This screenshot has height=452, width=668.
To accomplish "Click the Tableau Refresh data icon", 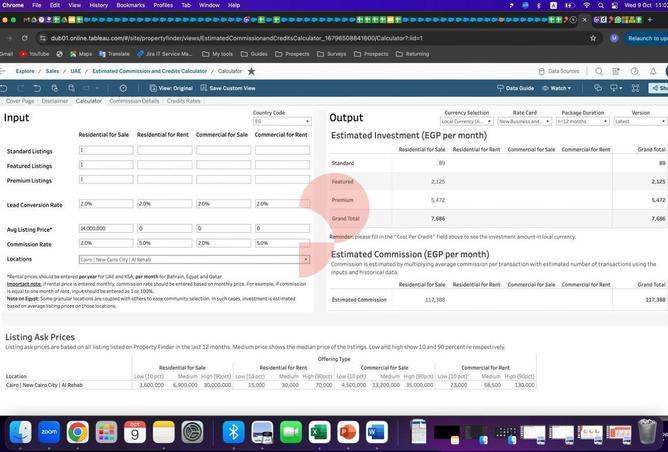I will point(55,88).
